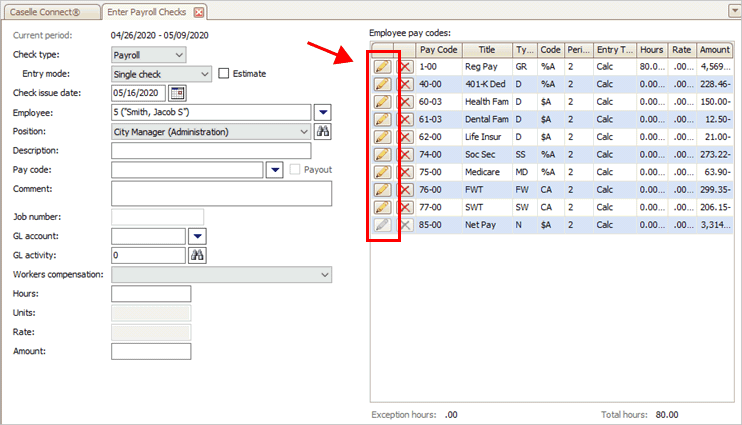
Task: Click the Job number field
Action: (x=158, y=217)
